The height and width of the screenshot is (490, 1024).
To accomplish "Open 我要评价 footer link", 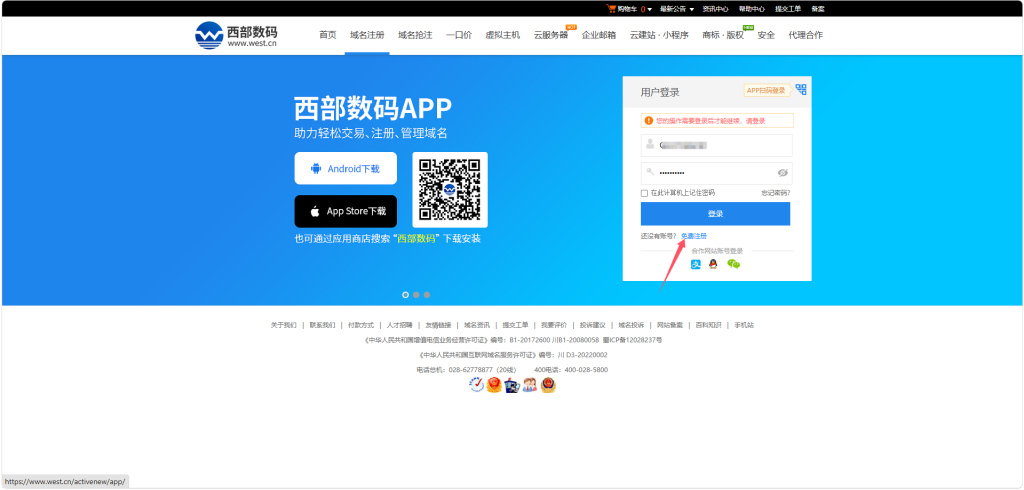I will 554,325.
